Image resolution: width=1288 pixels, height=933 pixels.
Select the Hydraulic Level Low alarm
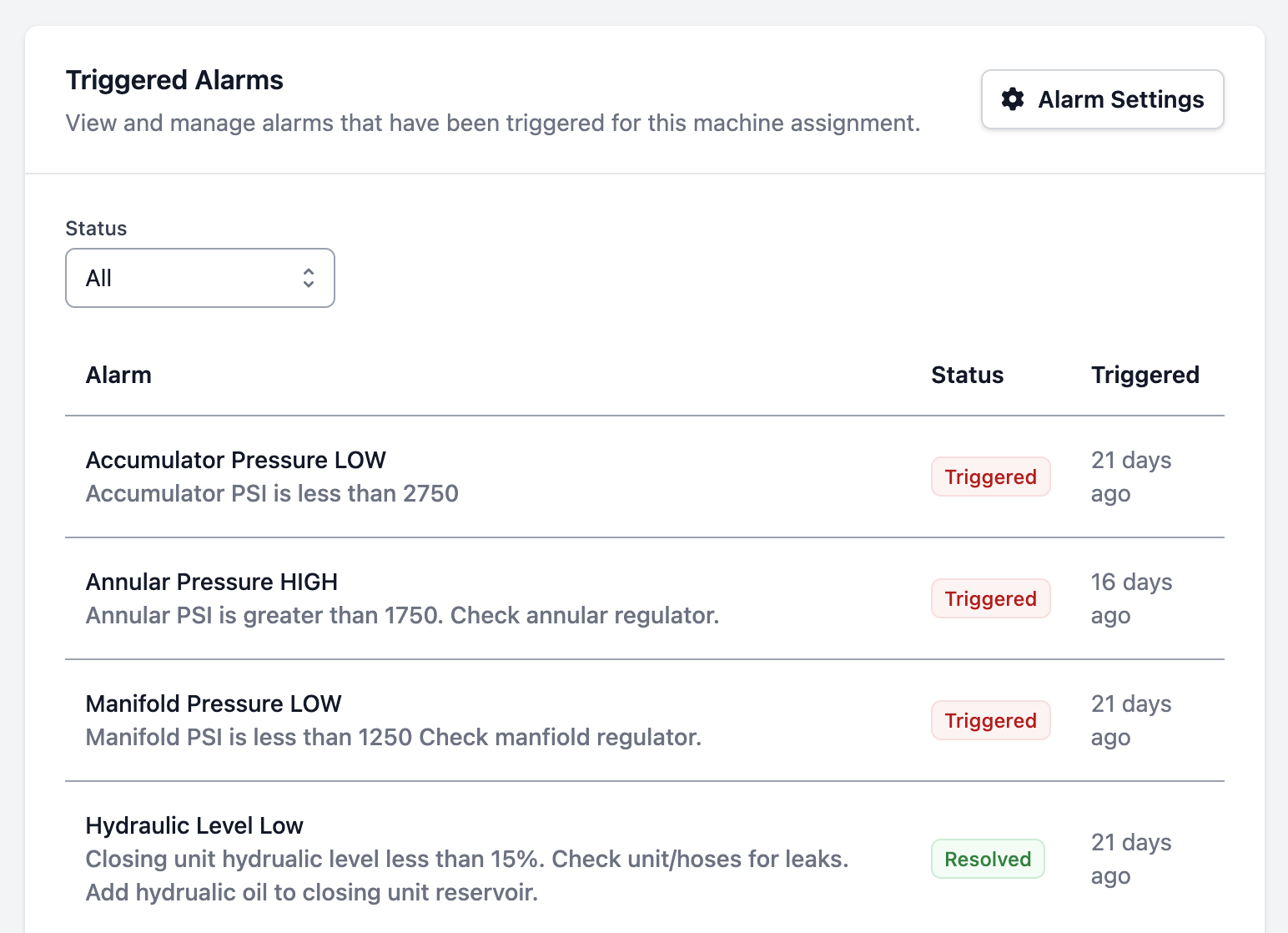(194, 825)
